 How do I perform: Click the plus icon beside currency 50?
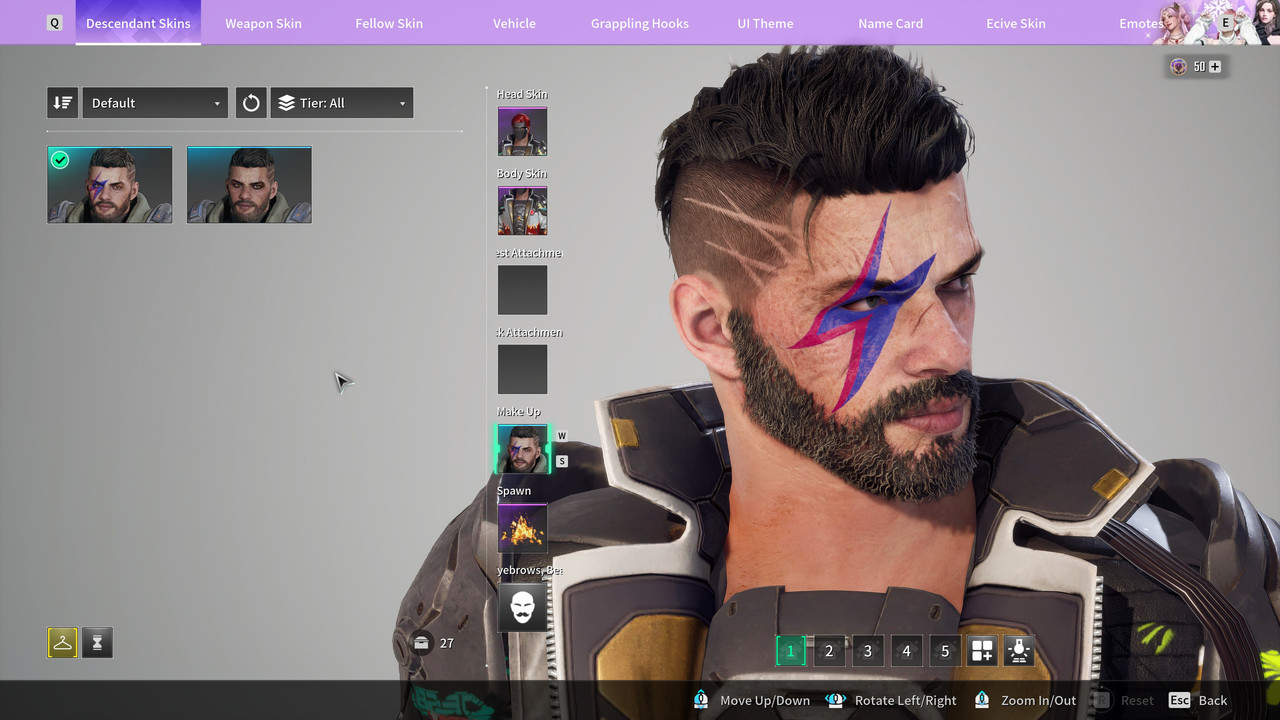(1215, 67)
